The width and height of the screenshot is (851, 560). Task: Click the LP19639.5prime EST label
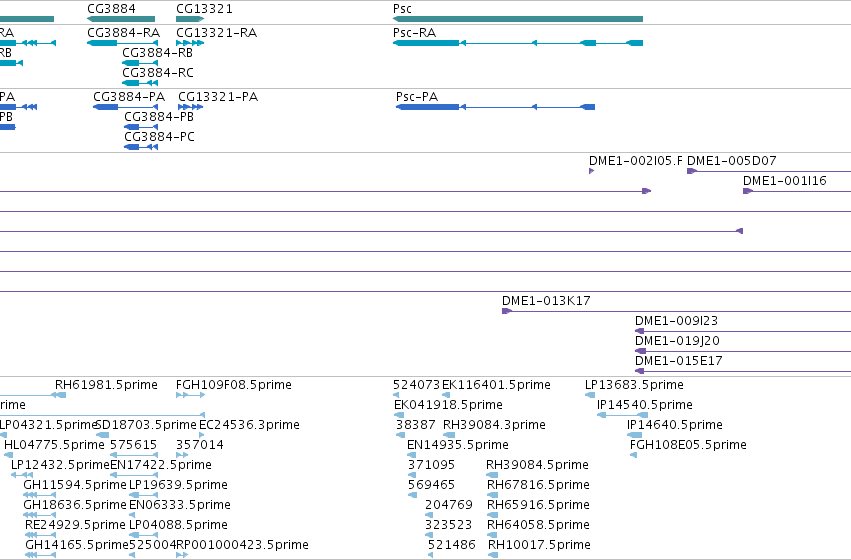coord(178,485)
